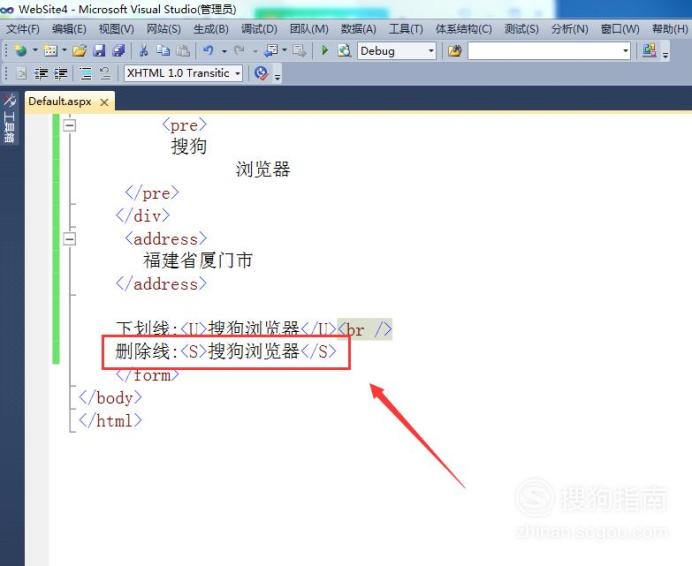Close the Default.aspx tab
The height and width of the screenshot is (566, 692).
coord(104,102)
